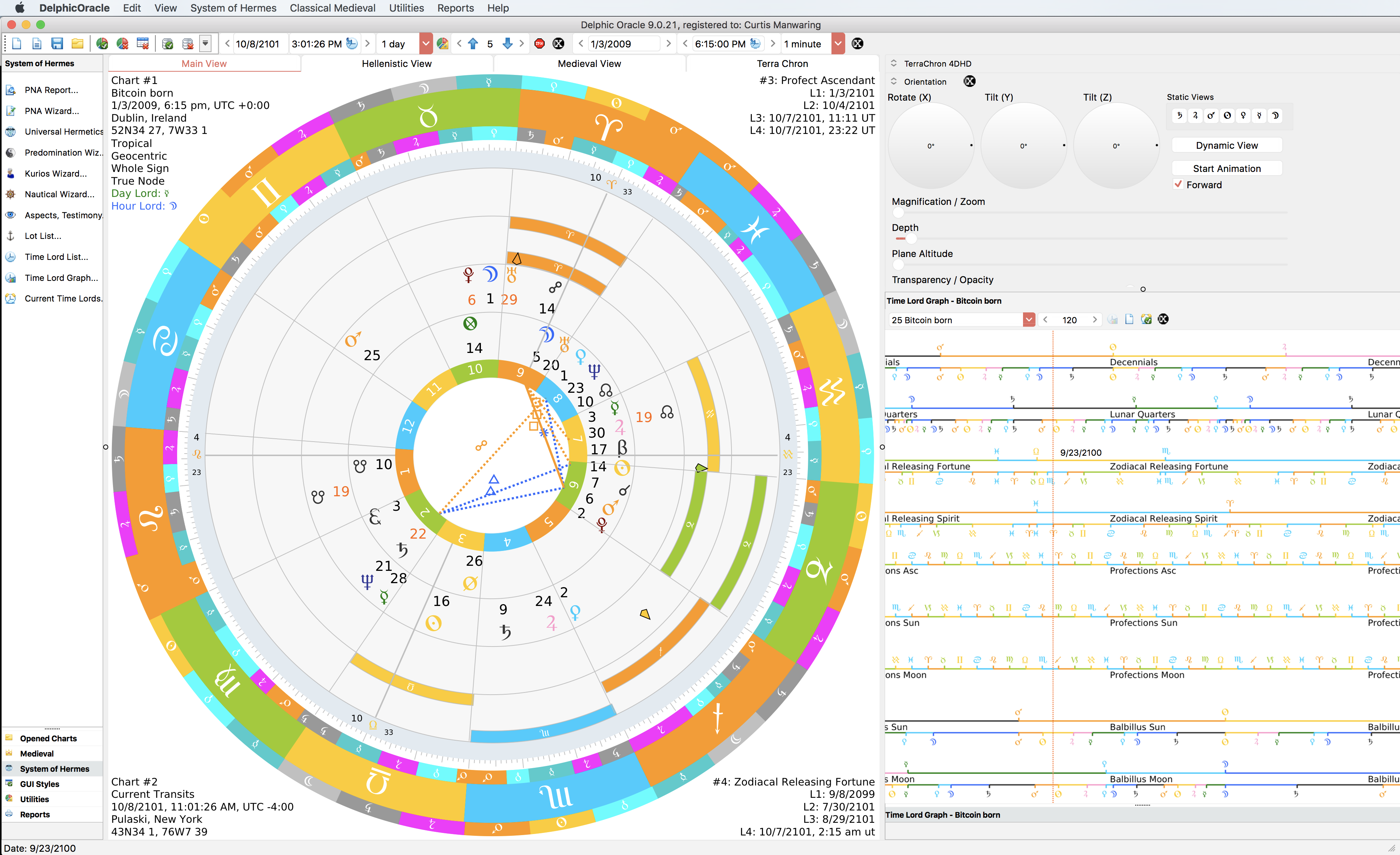Open the Apple menu
Image resolution: width=1400 pixels, height=855 pixels.
coord(20,8)
